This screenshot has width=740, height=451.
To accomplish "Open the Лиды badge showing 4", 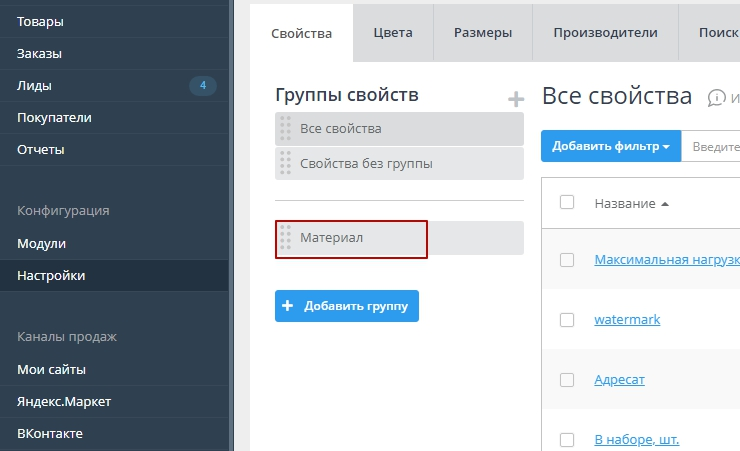I will (x=202, y=86).
